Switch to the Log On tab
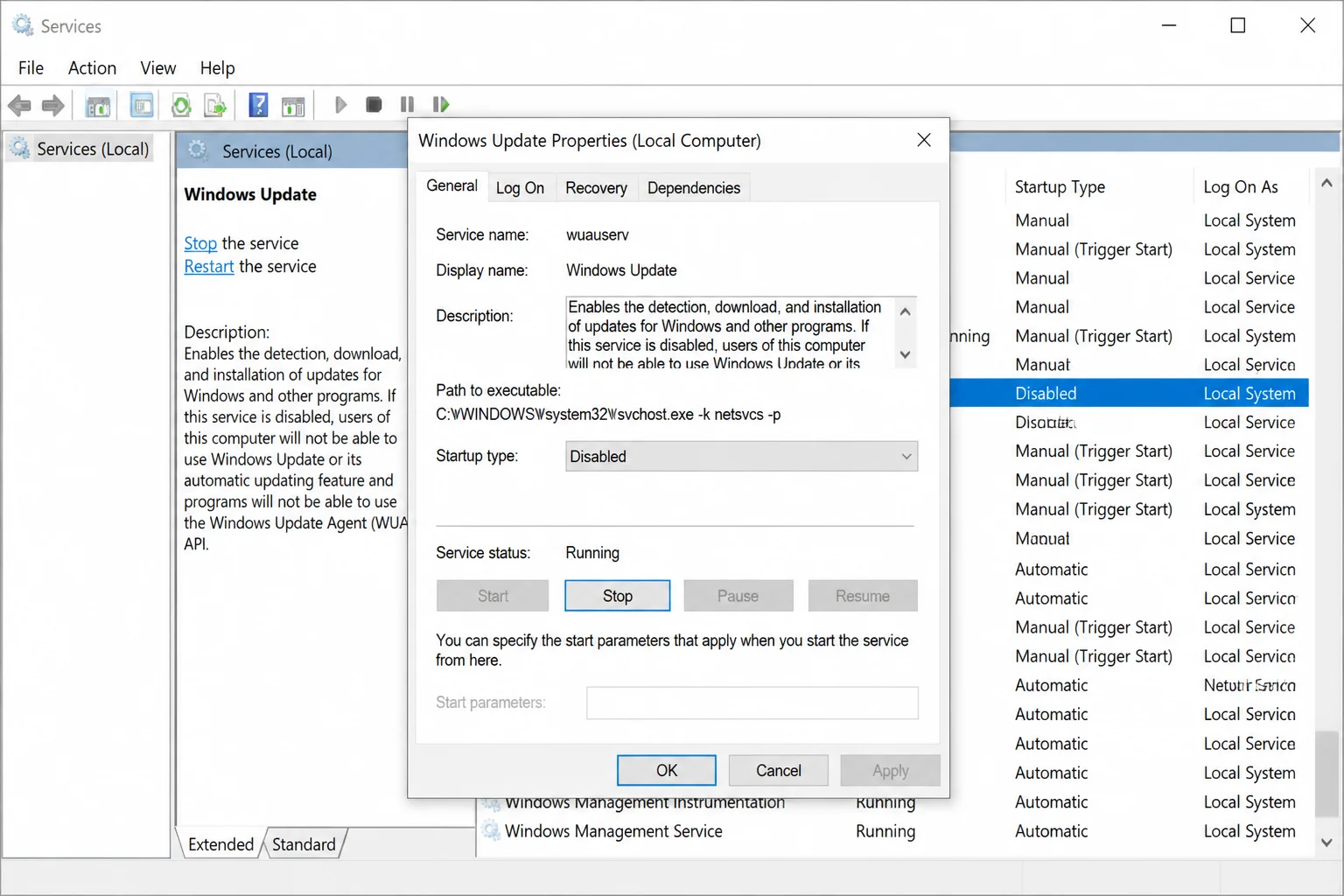This screenshot has height=896, width=1344. click(x=520, y=188)
